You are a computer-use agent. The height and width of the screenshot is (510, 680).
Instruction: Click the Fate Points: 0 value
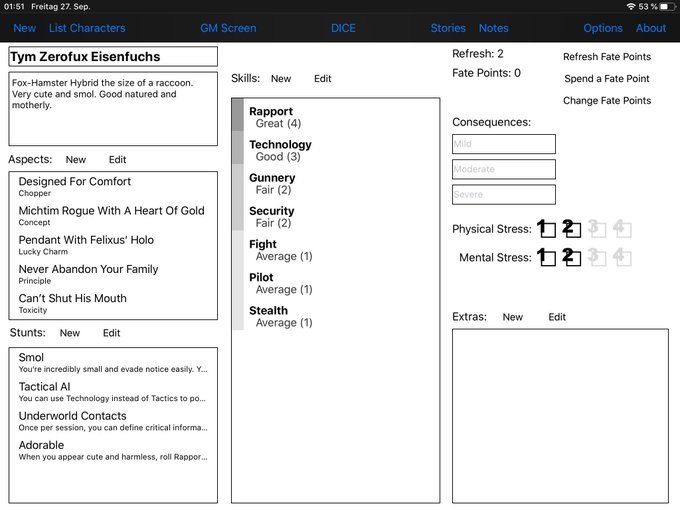click(486, 73)
